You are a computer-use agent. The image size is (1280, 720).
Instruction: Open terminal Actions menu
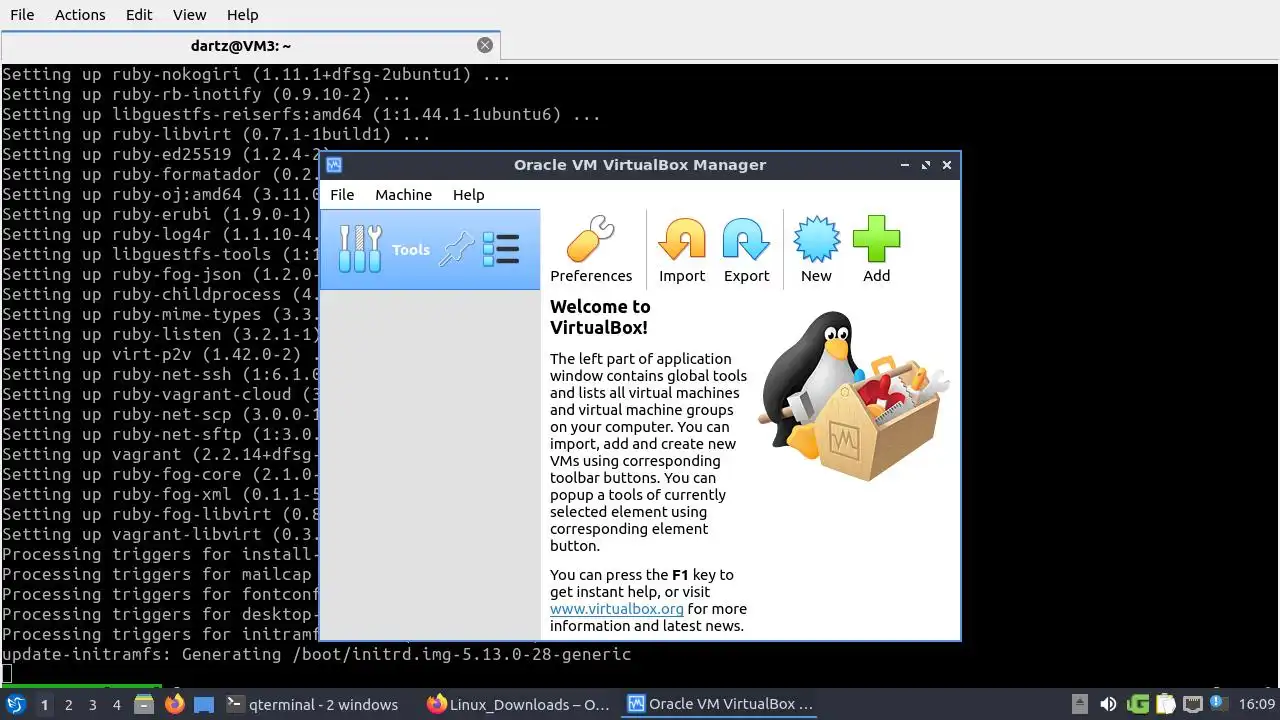[x=80, y=15]
